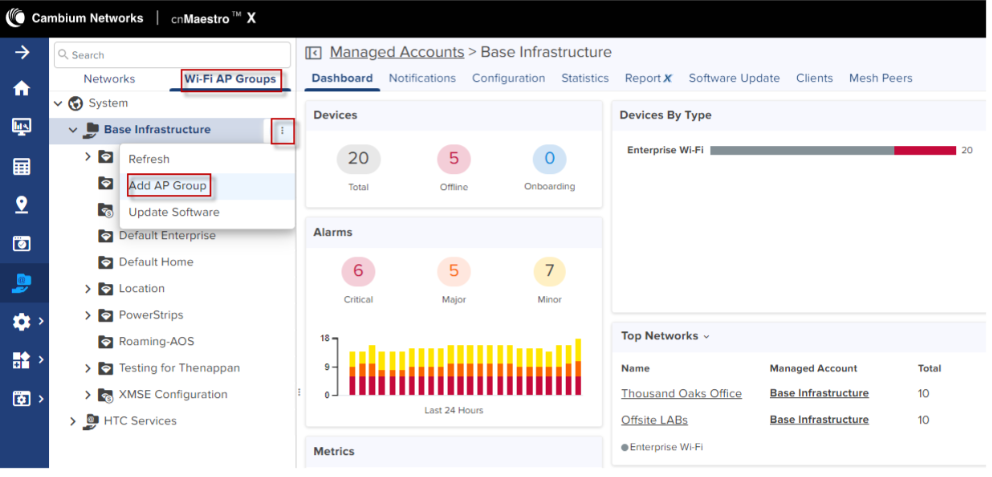Click the PowerStrips group folder icon
The image size is (992, 477).
pyautogui.click(x=106, y=315)
